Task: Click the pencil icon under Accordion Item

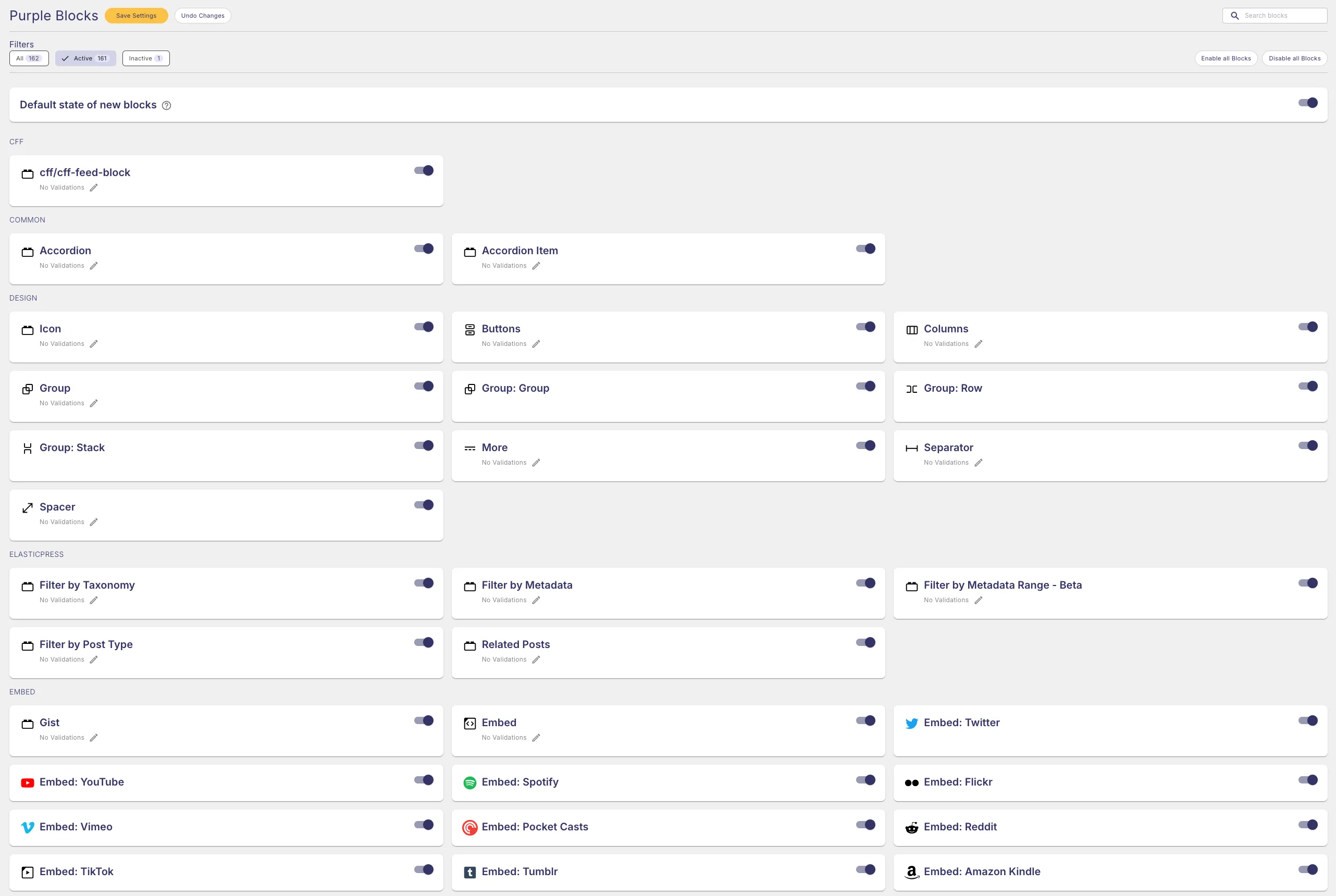Action: tap(536, 266)
